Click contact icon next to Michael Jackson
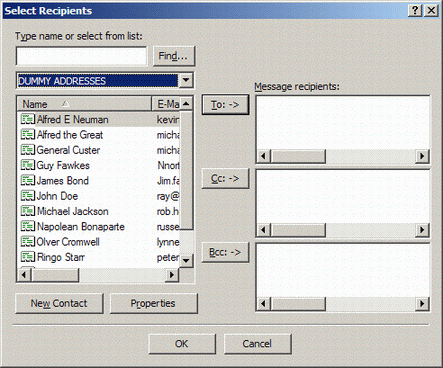This screenshot has height=368, width=443. tap(28, 211)
